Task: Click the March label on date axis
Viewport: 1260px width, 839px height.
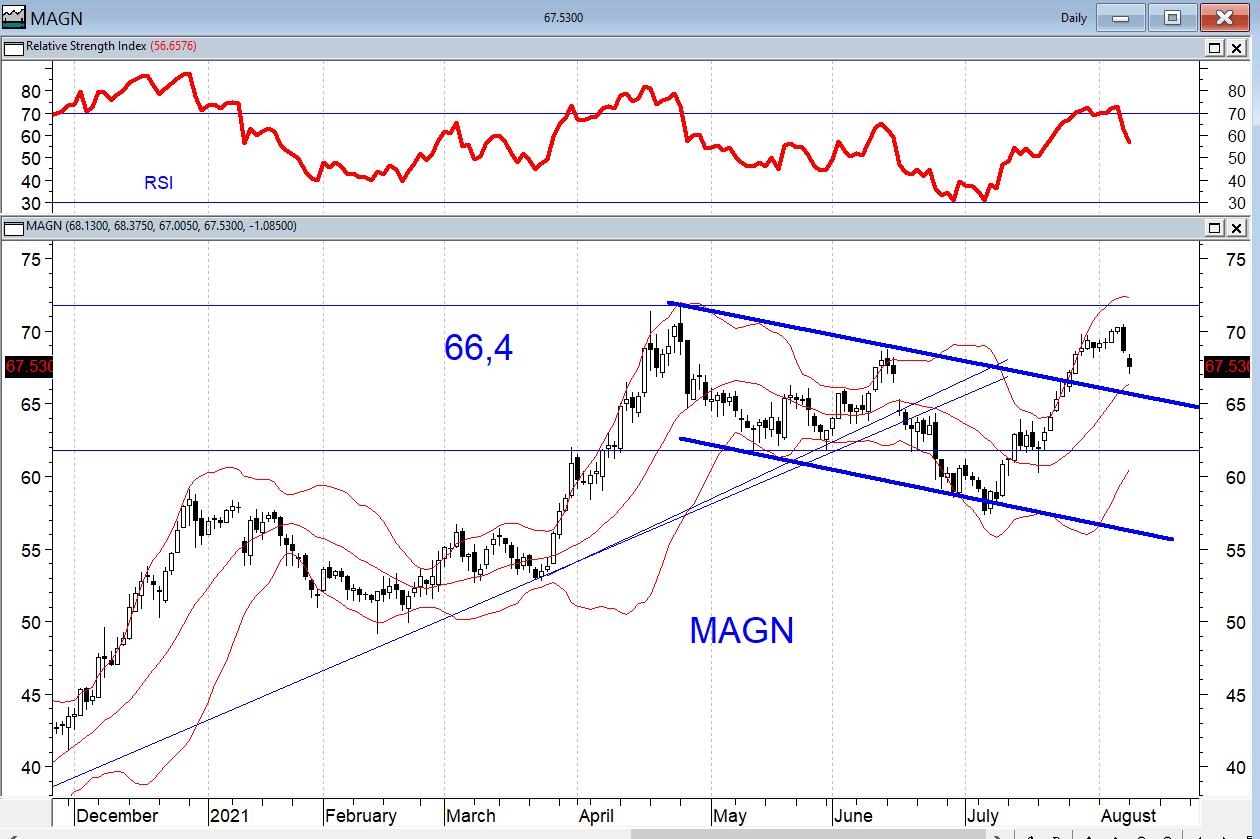Action: tap(471, 816)
